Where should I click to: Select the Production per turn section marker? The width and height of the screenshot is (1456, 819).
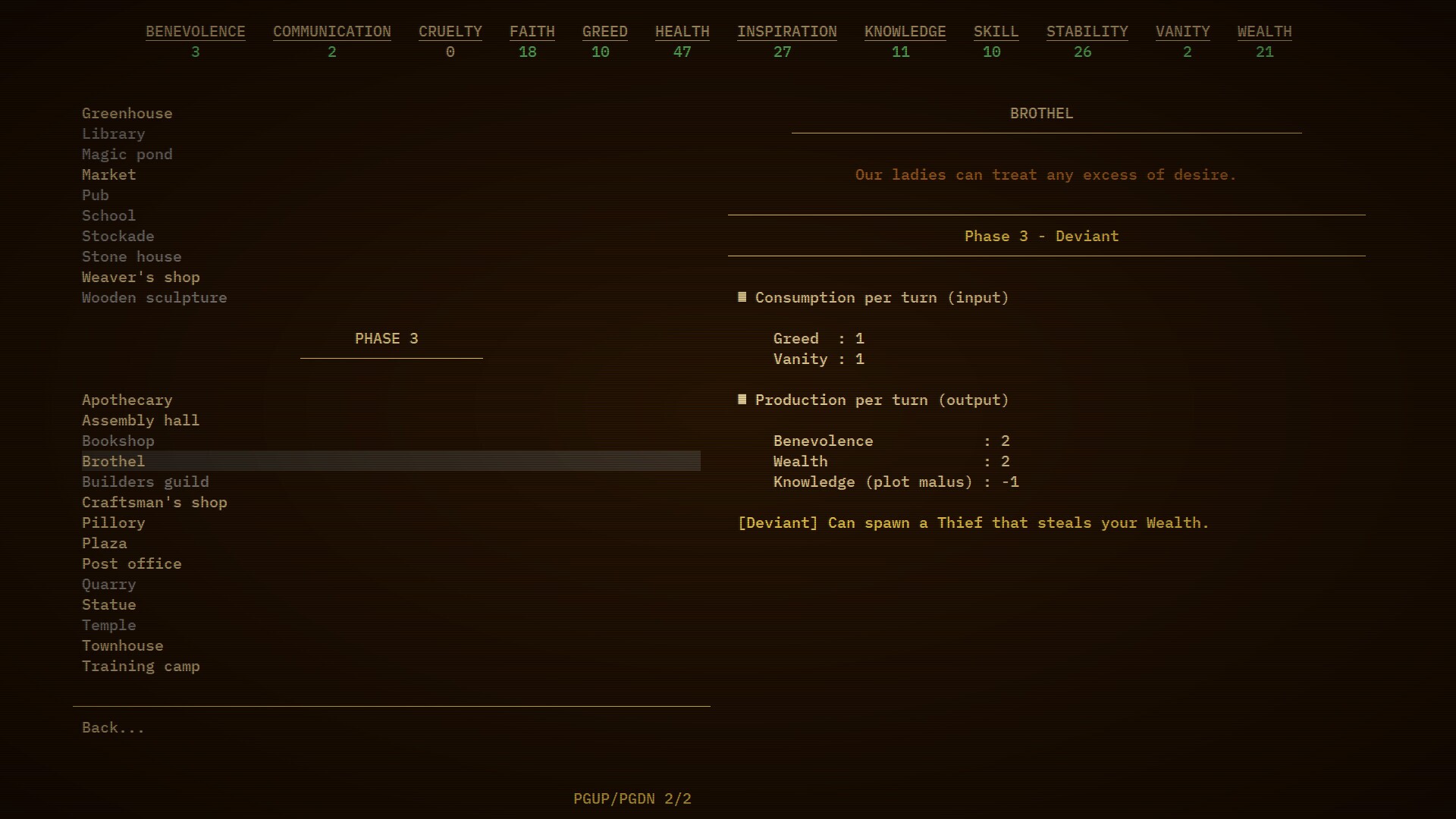click(742, 400)
